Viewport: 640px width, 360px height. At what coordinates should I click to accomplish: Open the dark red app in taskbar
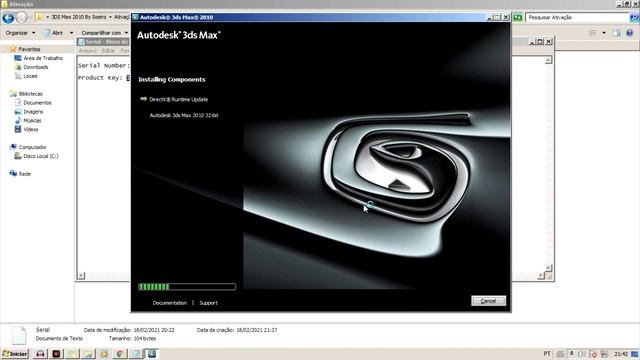pyautogui.click(x=56, y=354)
